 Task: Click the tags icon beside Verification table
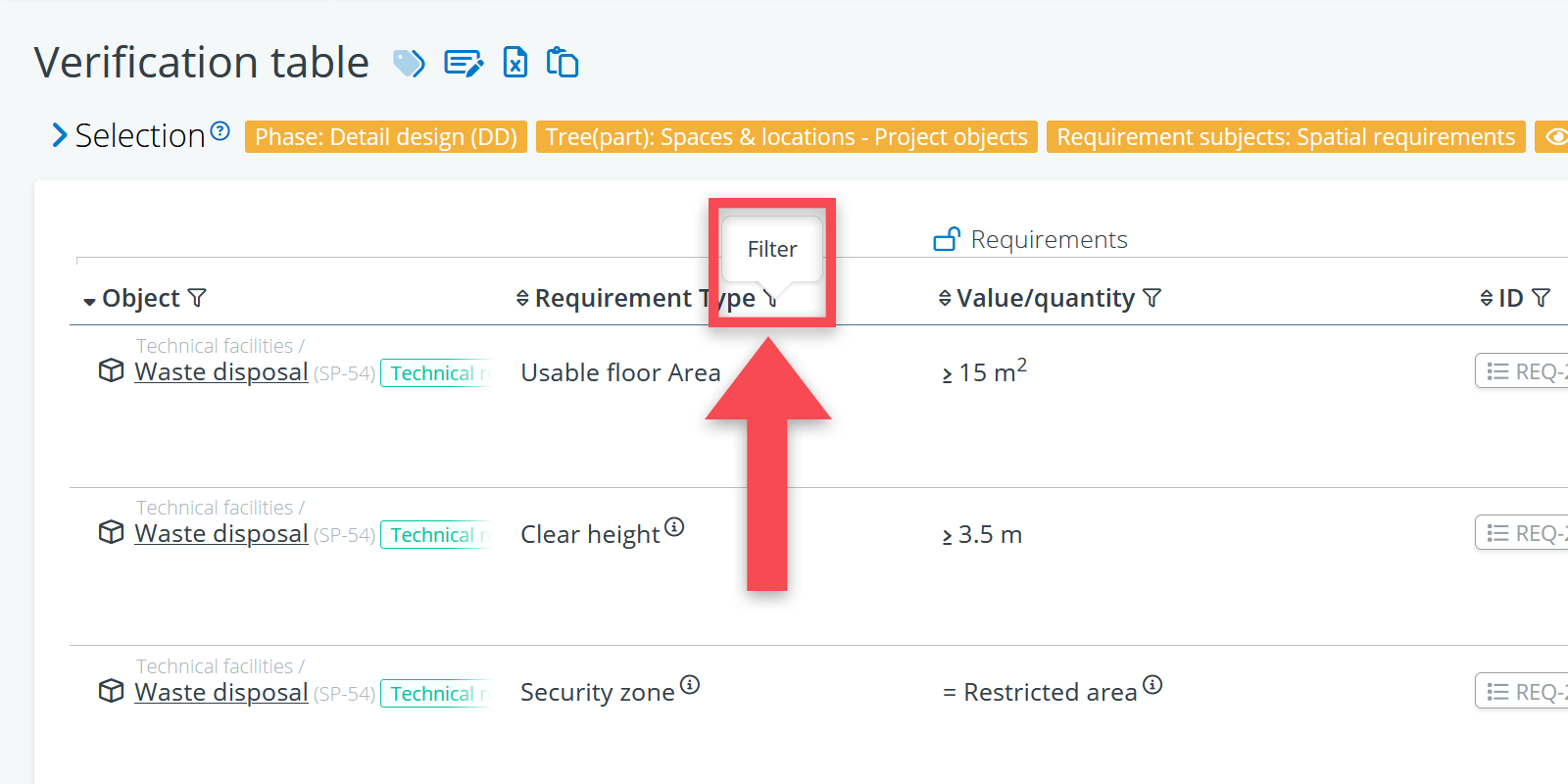[x=409, y=64]
